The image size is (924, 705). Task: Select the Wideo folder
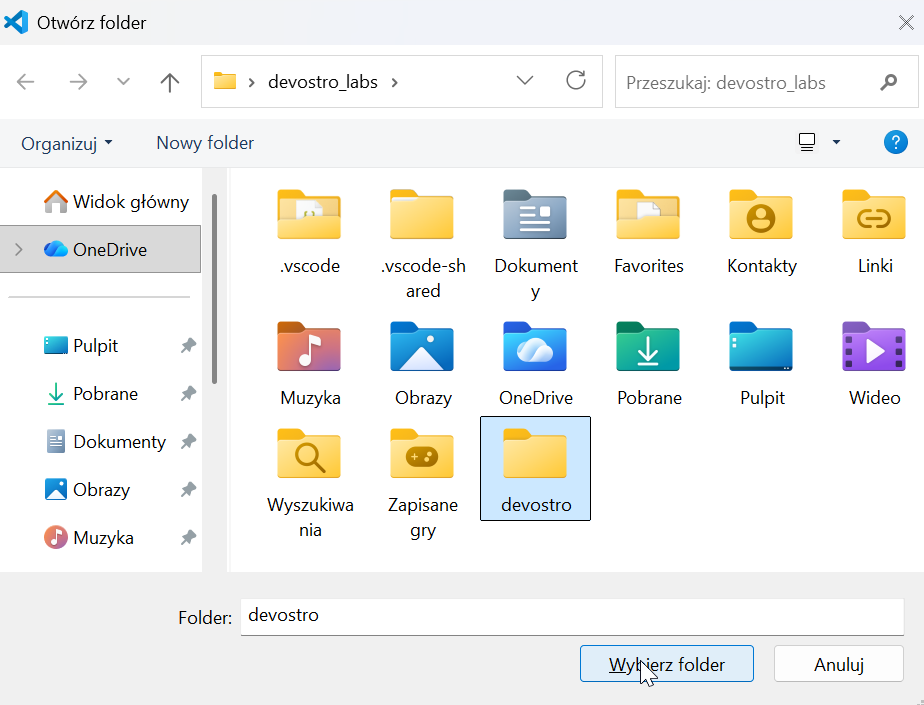click(874, 363)
